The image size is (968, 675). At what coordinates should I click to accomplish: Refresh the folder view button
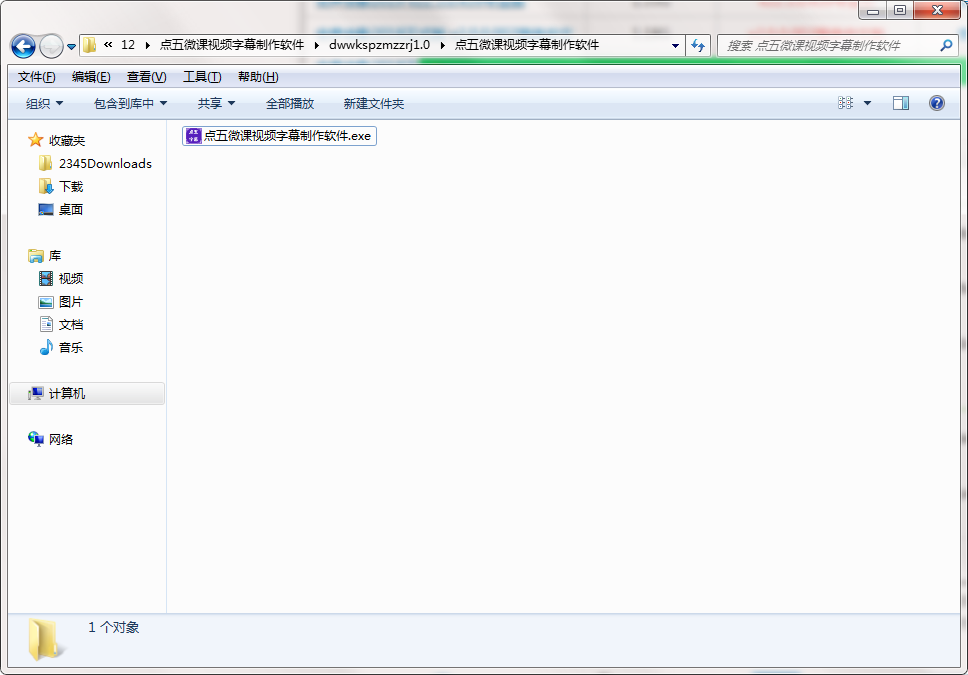[698, 46]
